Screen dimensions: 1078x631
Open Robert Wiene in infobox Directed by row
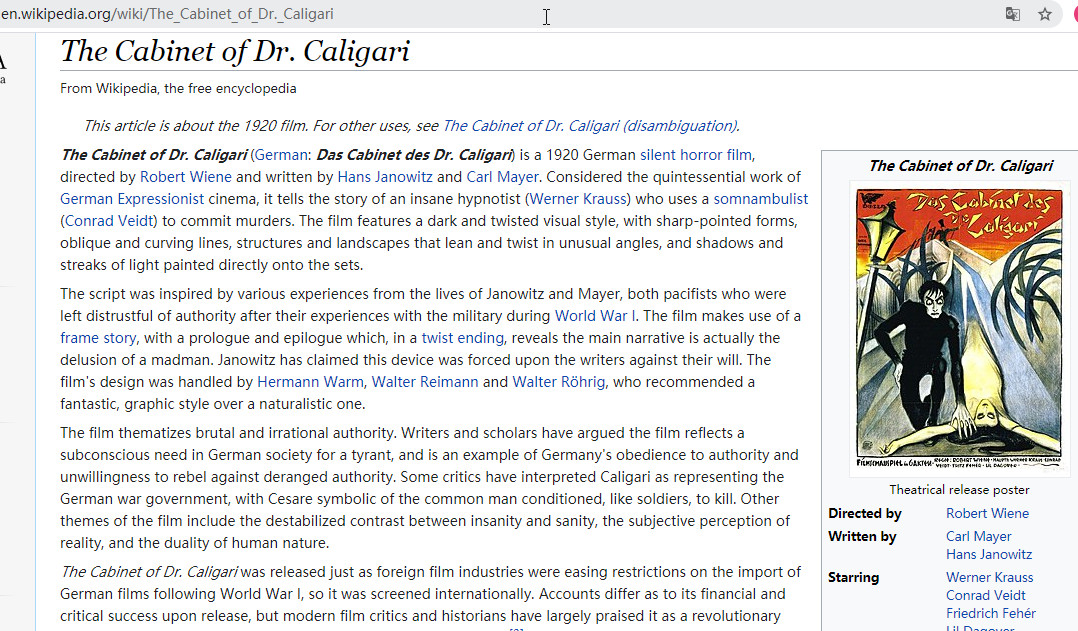[x=987, y=513]
